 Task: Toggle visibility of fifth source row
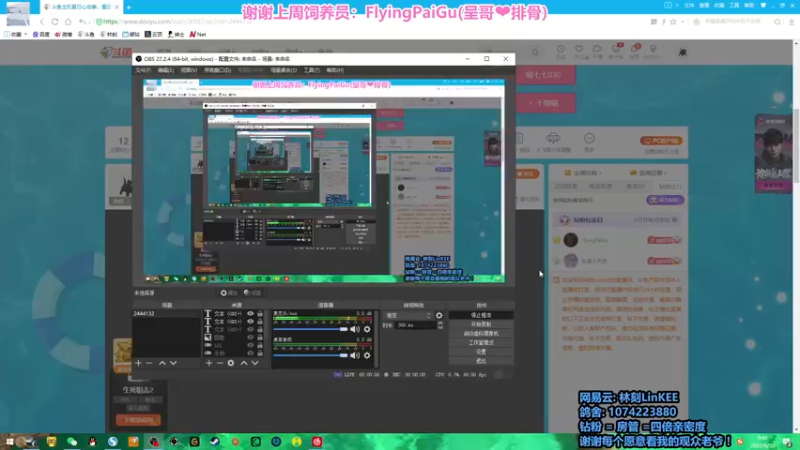click(250, 345)
